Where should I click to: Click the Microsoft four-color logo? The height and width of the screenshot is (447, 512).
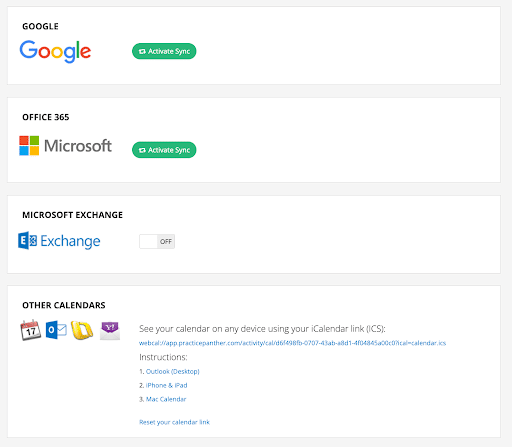29,146
